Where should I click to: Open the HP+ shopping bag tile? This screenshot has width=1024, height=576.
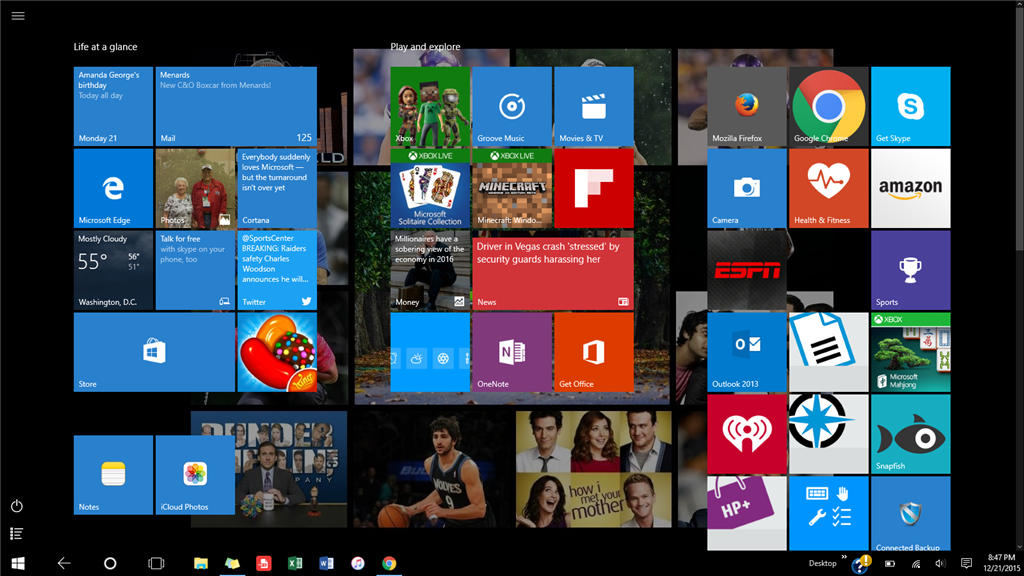pyautogui.click(x=746, y=513)
